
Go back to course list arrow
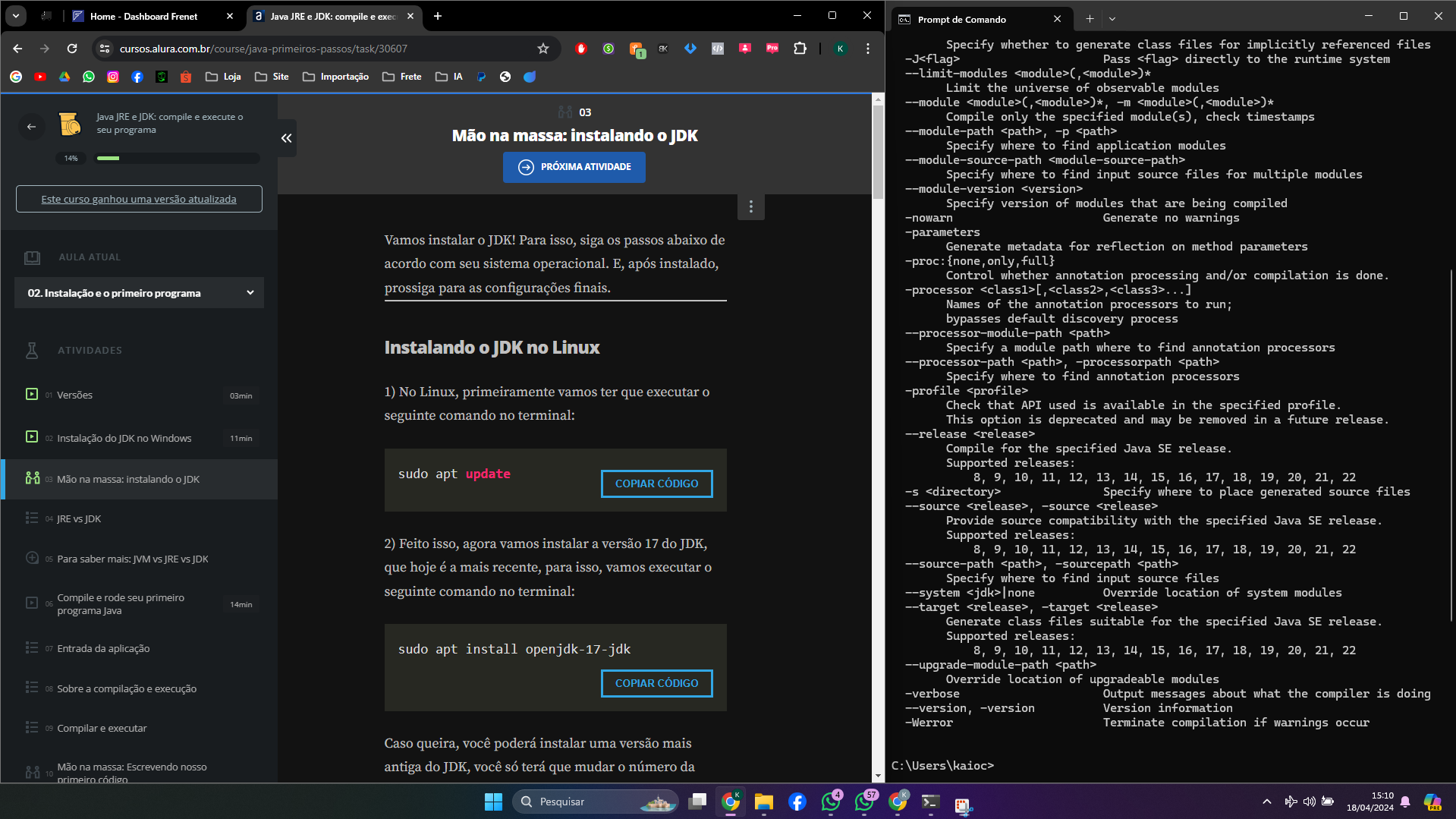[31, 127]
